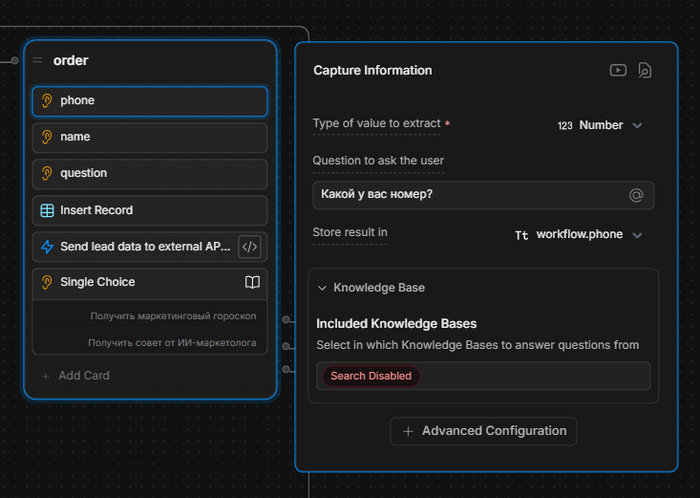
Task: Click the lightning icon on Send lead data card
Action: point(47,246)
